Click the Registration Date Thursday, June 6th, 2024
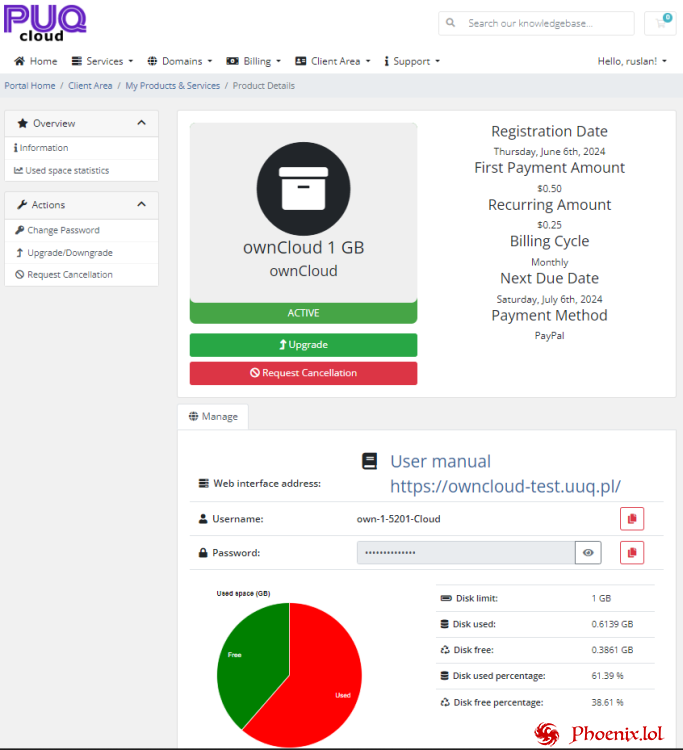This screenshot has width=683, height=750. point(549,151)
